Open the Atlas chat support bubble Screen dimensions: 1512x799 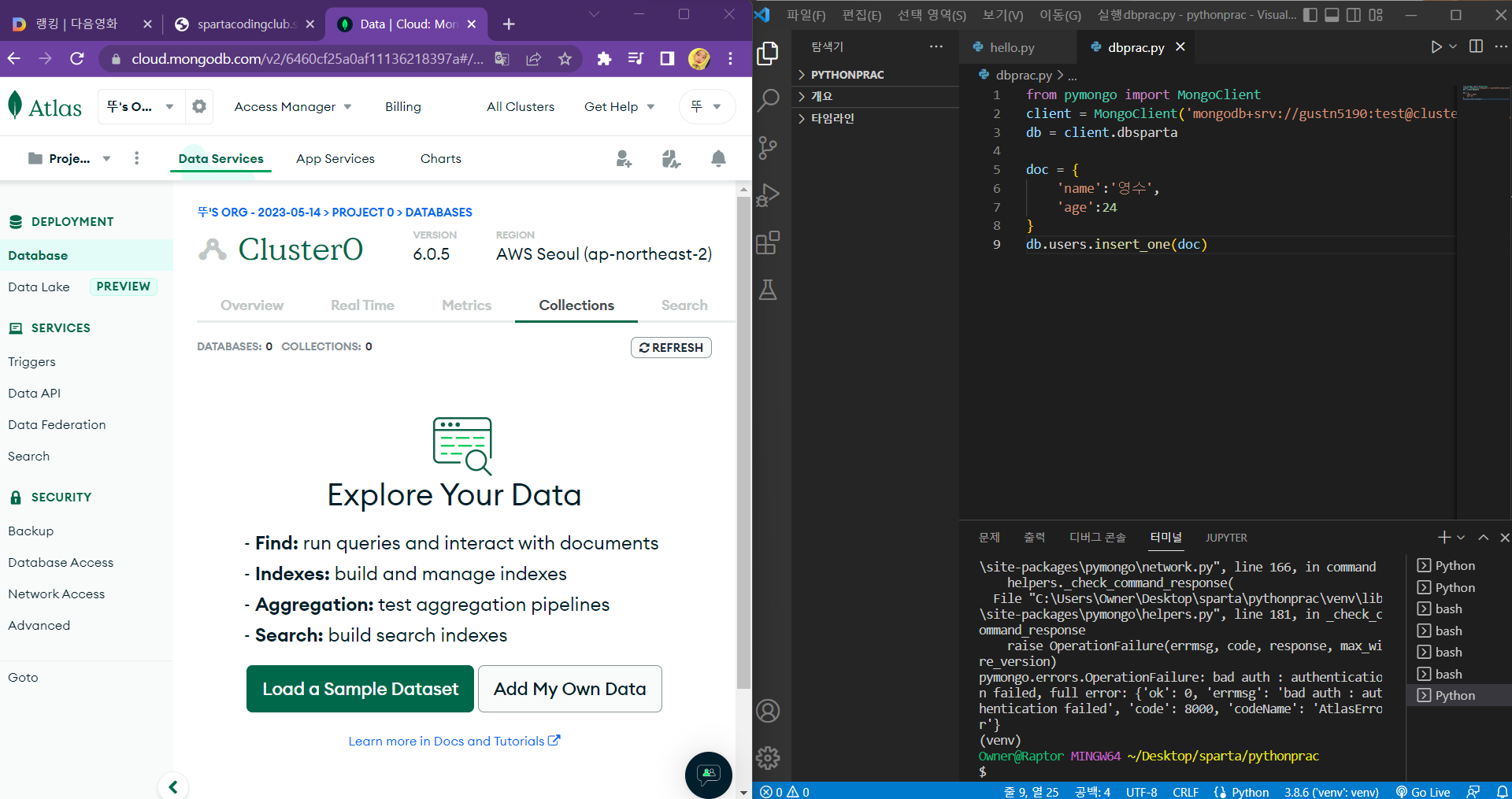709,775
